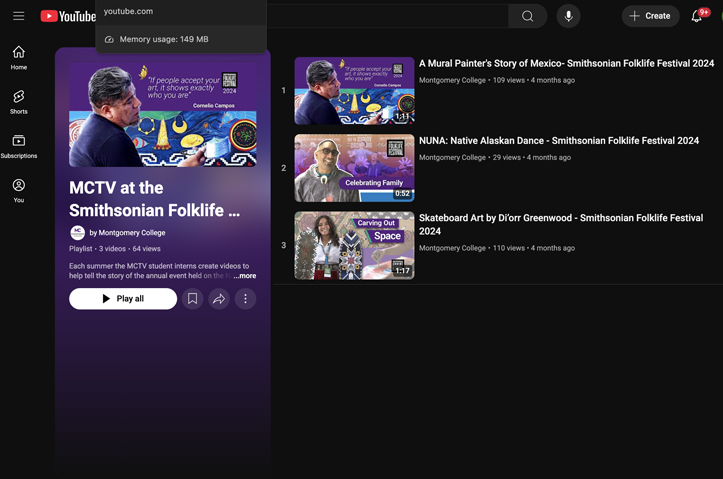Share the playlist via arrow icon
The image size is (723, 479).
pyautogui.click(x=219, y=299)
